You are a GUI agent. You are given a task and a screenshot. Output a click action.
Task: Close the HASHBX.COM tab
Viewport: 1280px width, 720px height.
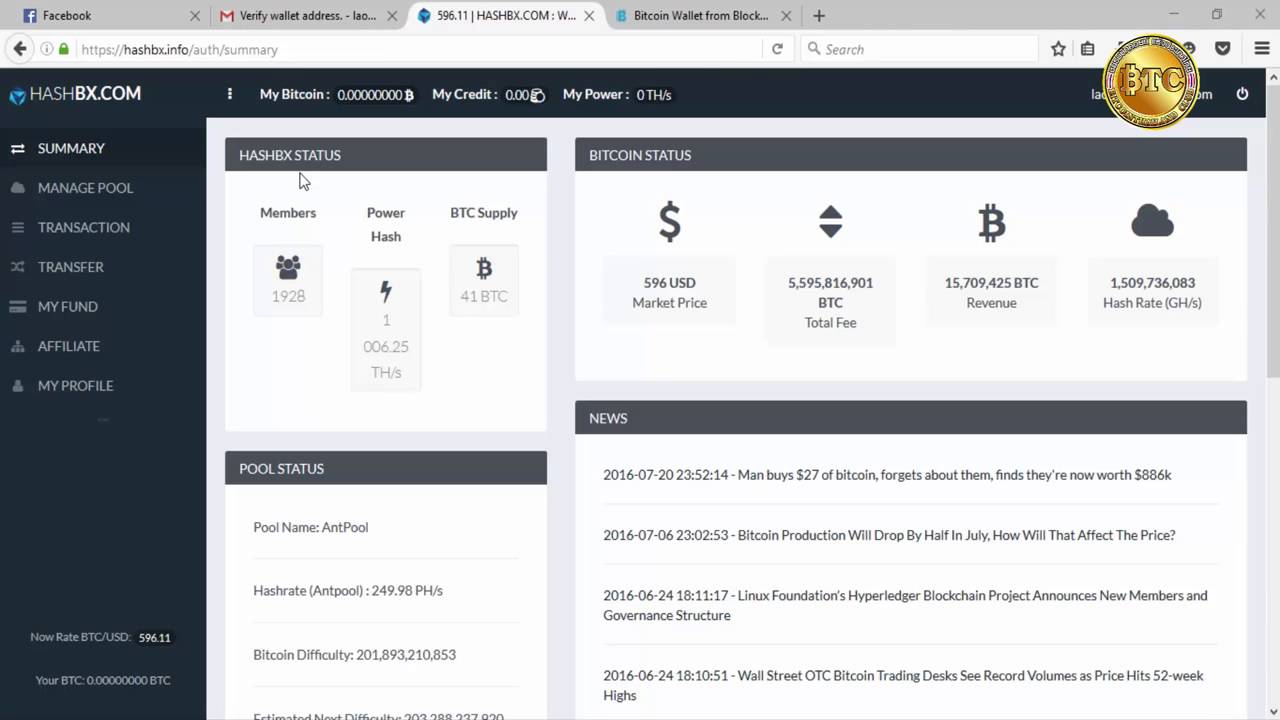[590, 16]
